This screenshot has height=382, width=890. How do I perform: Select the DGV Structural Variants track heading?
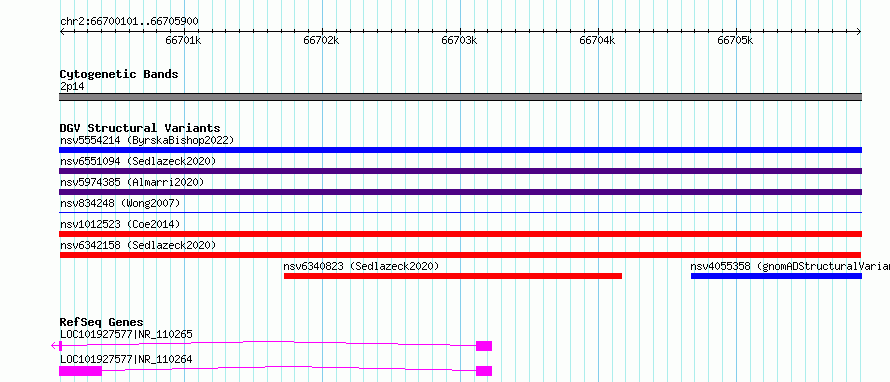(140, 128)
